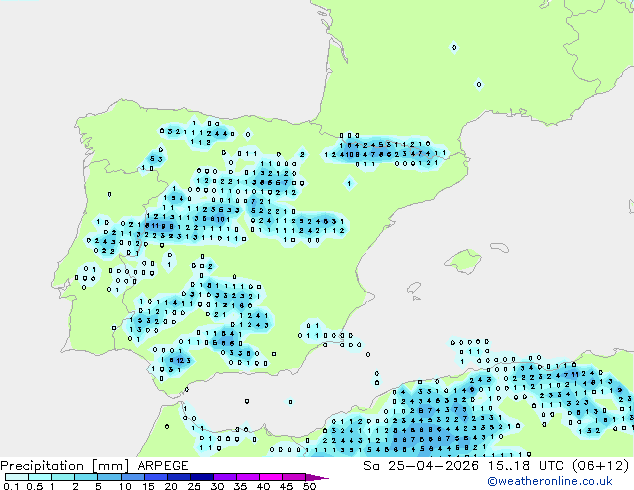Click the "25-04-2026" forecast date text
The width and height of the screenshot is (634, 490).
433,466
